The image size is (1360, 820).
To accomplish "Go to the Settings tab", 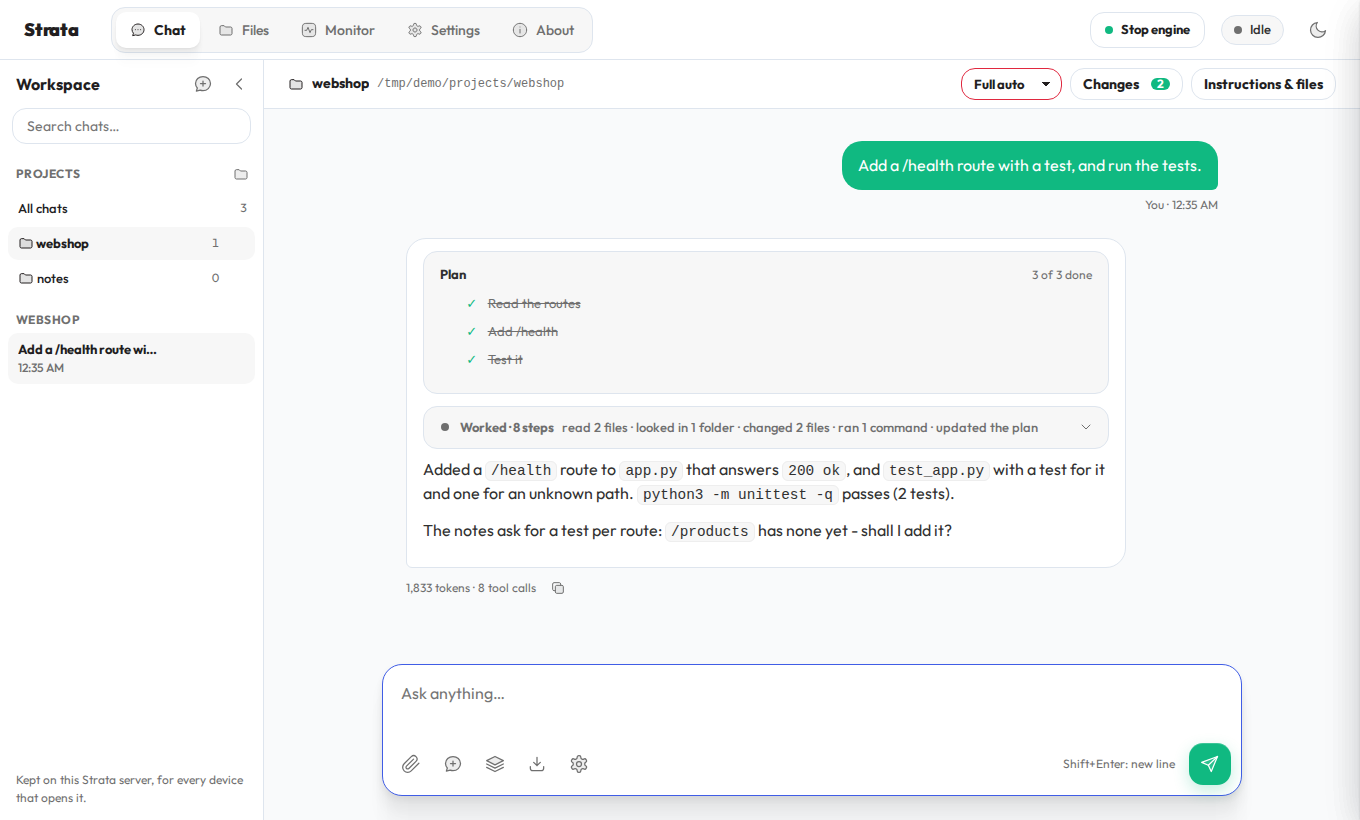I will (443, 30).
